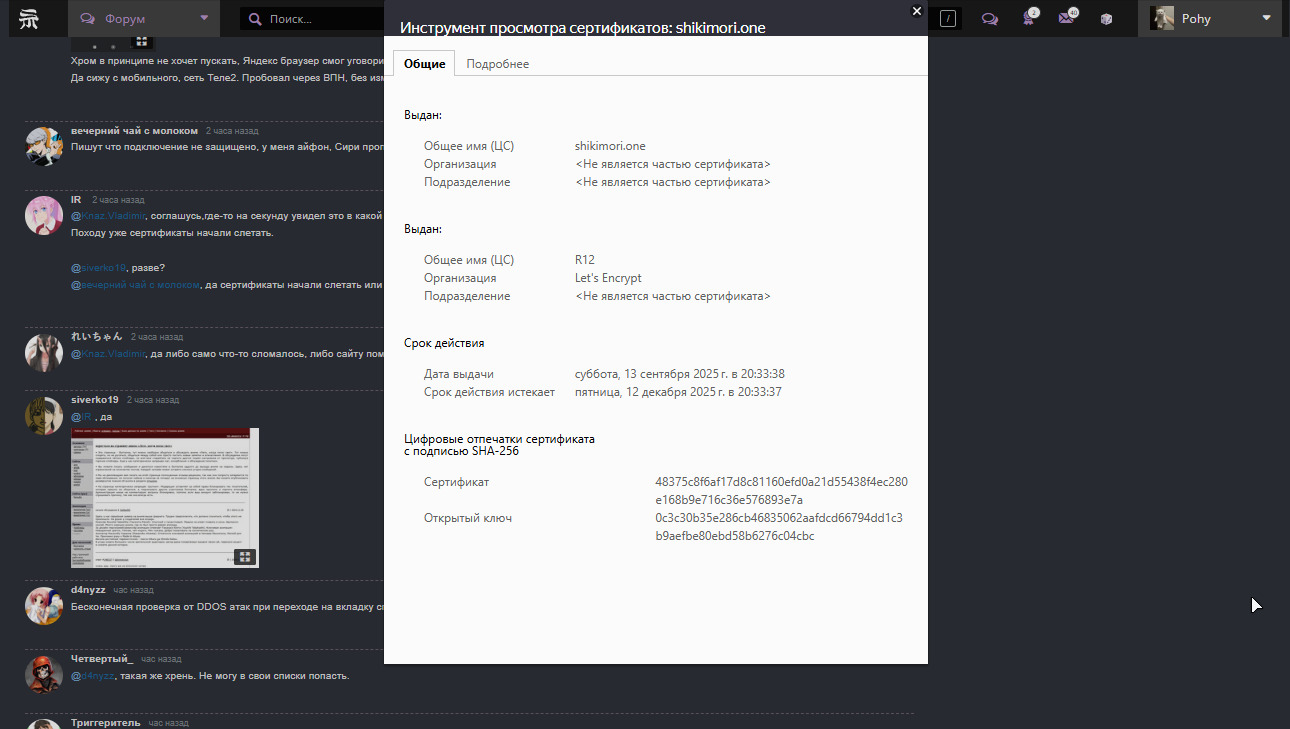1290x729 pixels.
Task: Click the Цифровые отпечатки сертификата heading
Action: click(499, 445)
